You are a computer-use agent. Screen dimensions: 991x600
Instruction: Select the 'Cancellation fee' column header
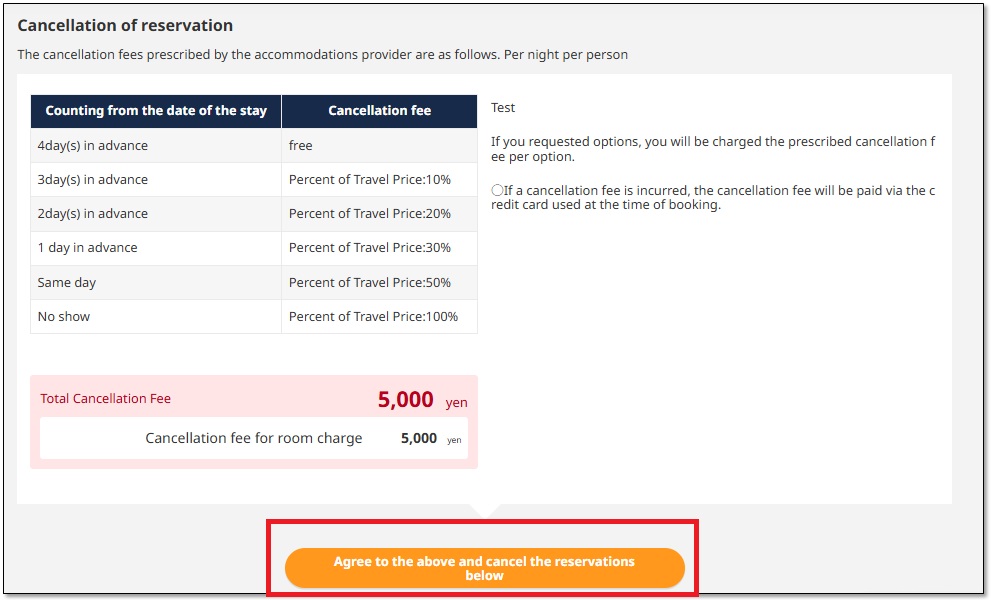[x=379, y=111]
